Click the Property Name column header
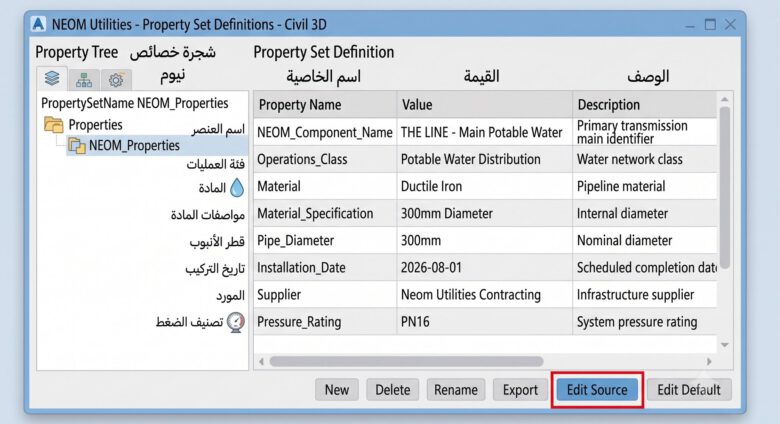This screenshot has width=780, height=424. pos(325,105)
